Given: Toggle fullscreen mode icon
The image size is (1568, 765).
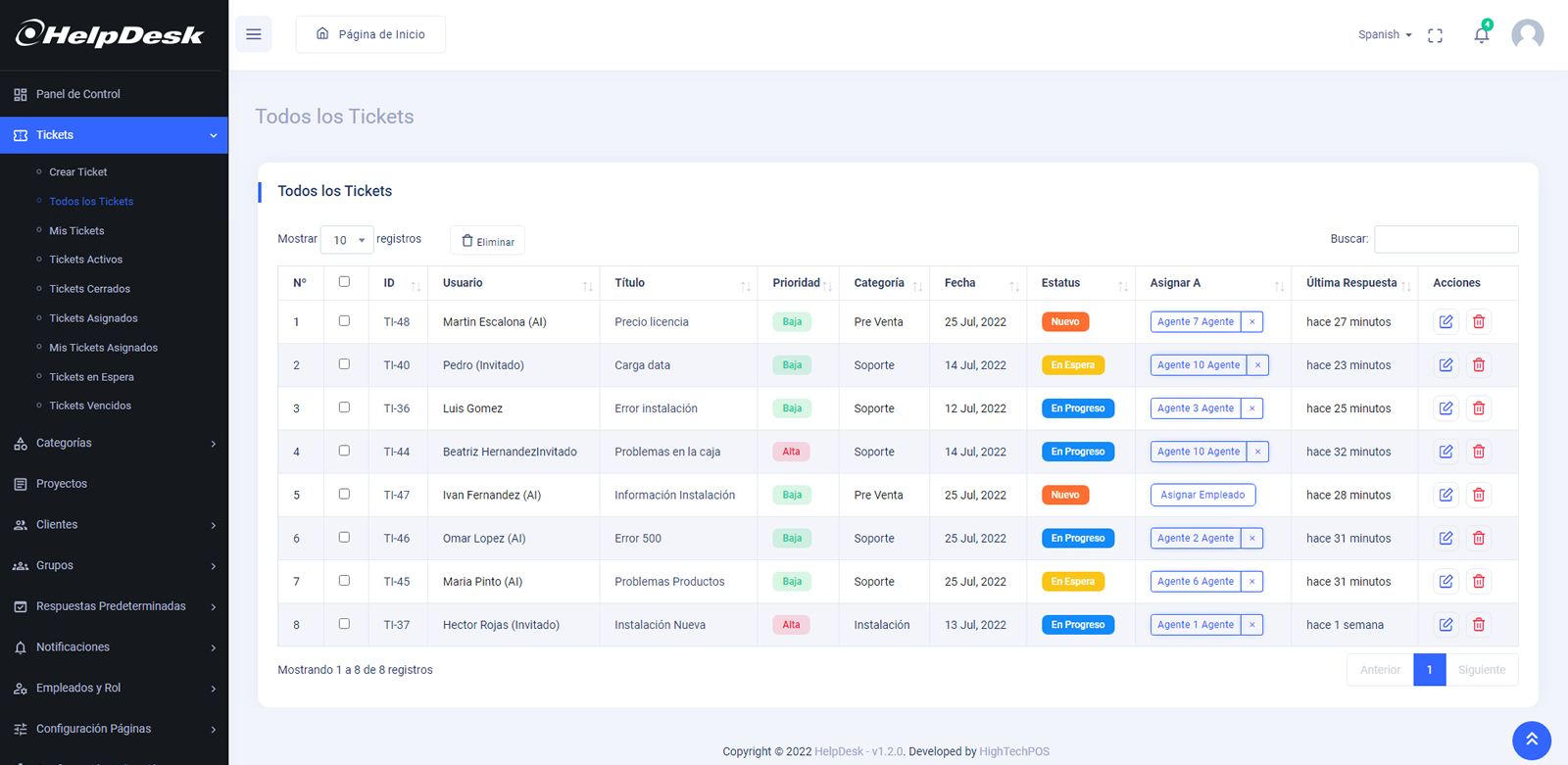Looking at the screenshot, I should pyautogui.click(x=1435, y=35).
